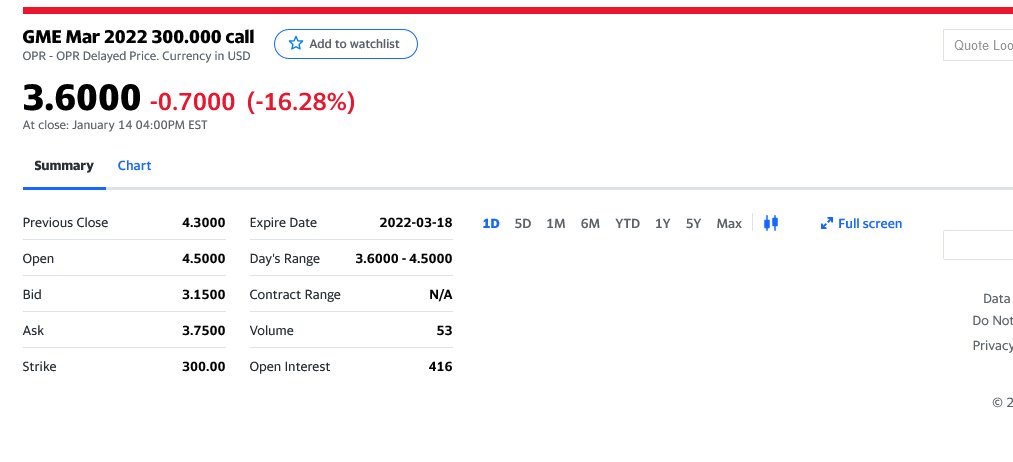Click the star icon in Add to watchlist
Viewport: 1013px width, 462px height.
(296, 43)
